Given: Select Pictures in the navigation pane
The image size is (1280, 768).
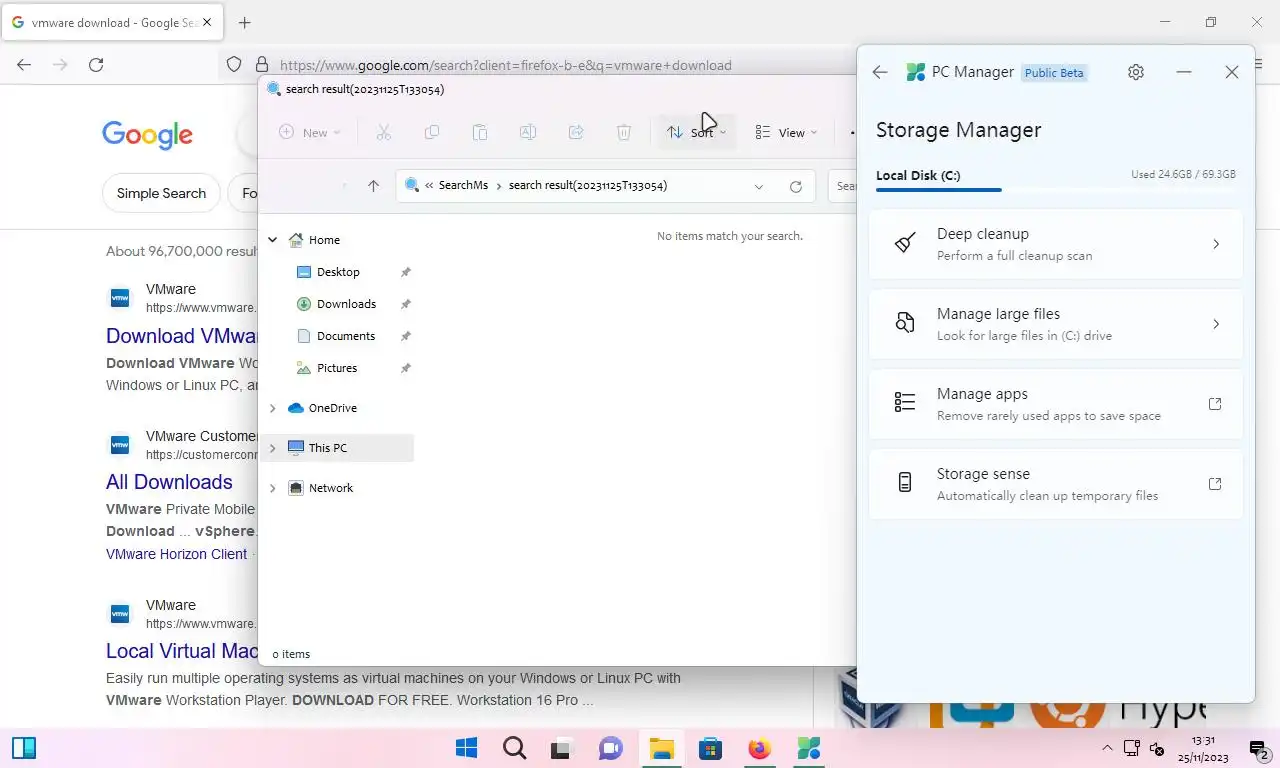Looking at the screenshot, I should point(337,368).
